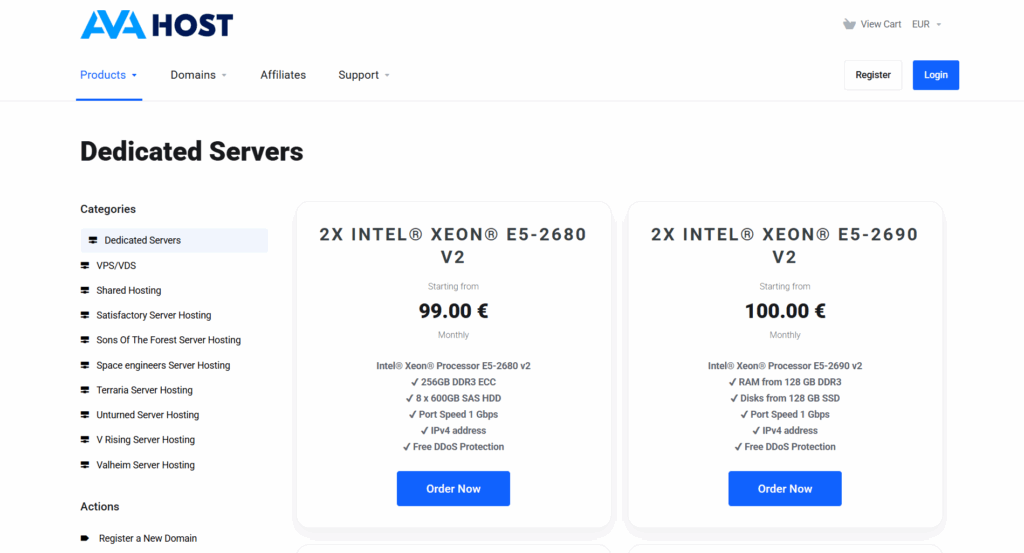Screen dimensions: 1024x553
Task: Open Sons Of The Forest Server Hosting
Action: coord(168,340)
